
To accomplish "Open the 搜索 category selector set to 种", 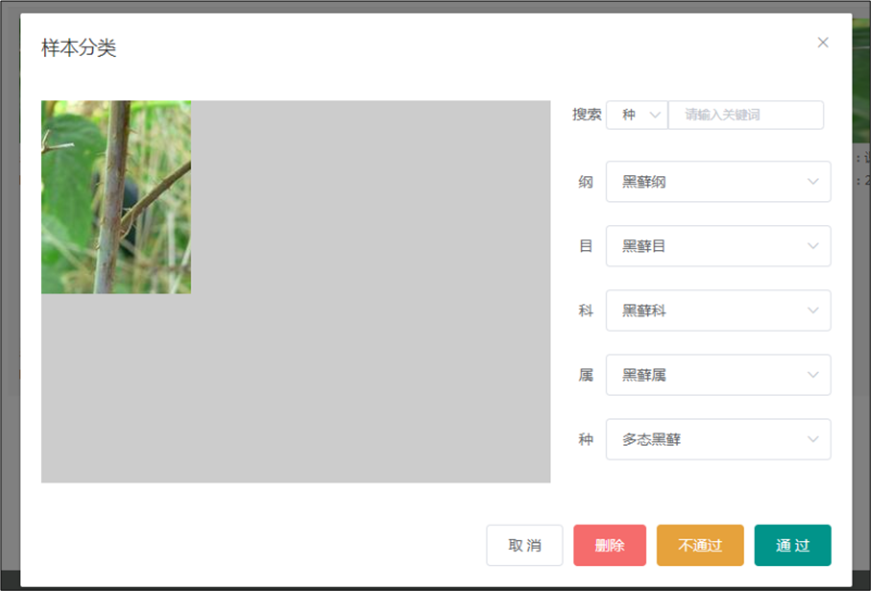I will pos(637,115).
